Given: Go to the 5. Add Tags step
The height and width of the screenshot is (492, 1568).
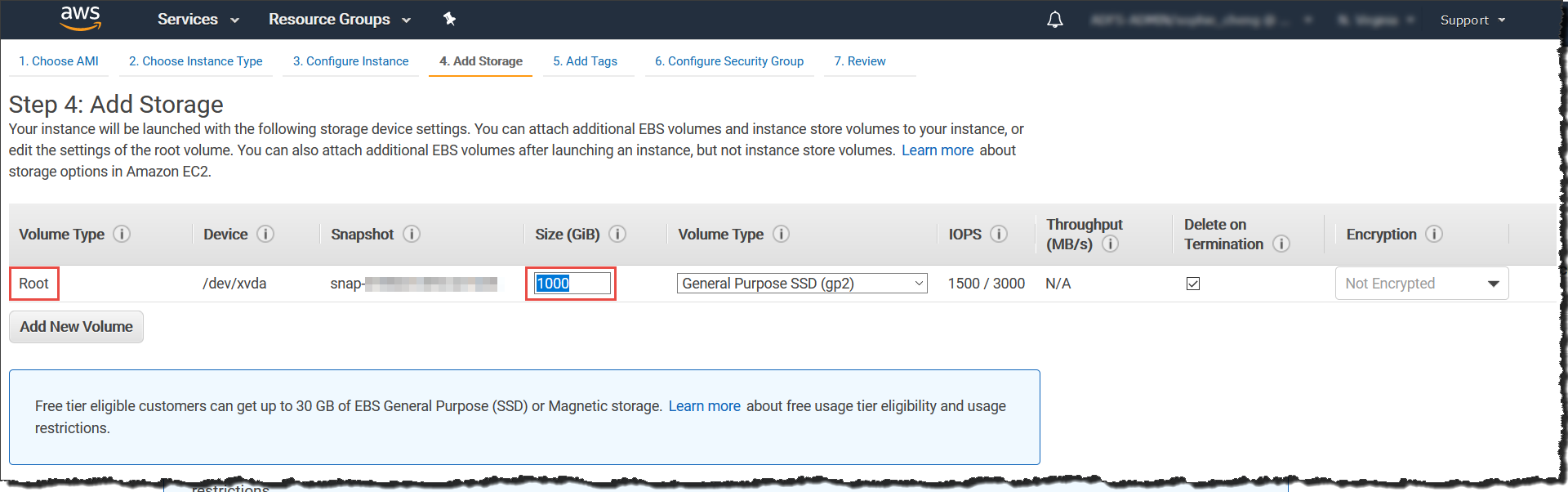Looking at the screenshot, I should point(585,61).
